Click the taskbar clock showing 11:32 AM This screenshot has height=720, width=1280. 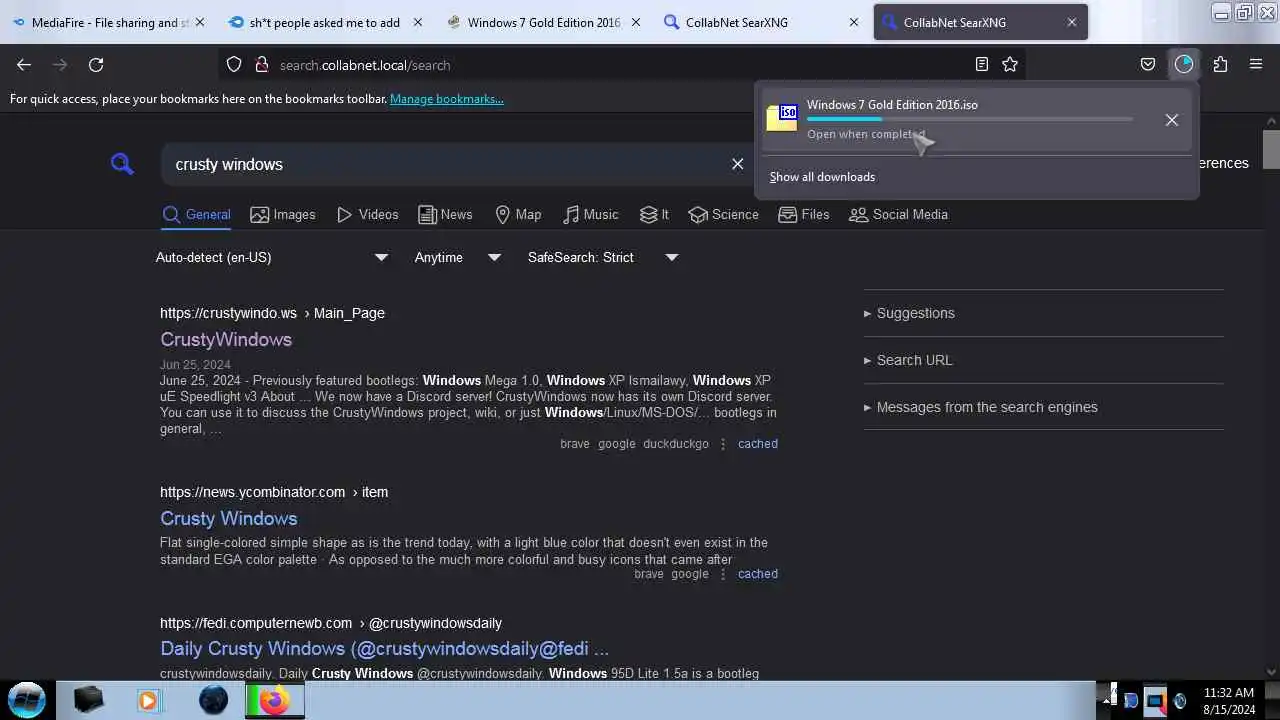1229,701
